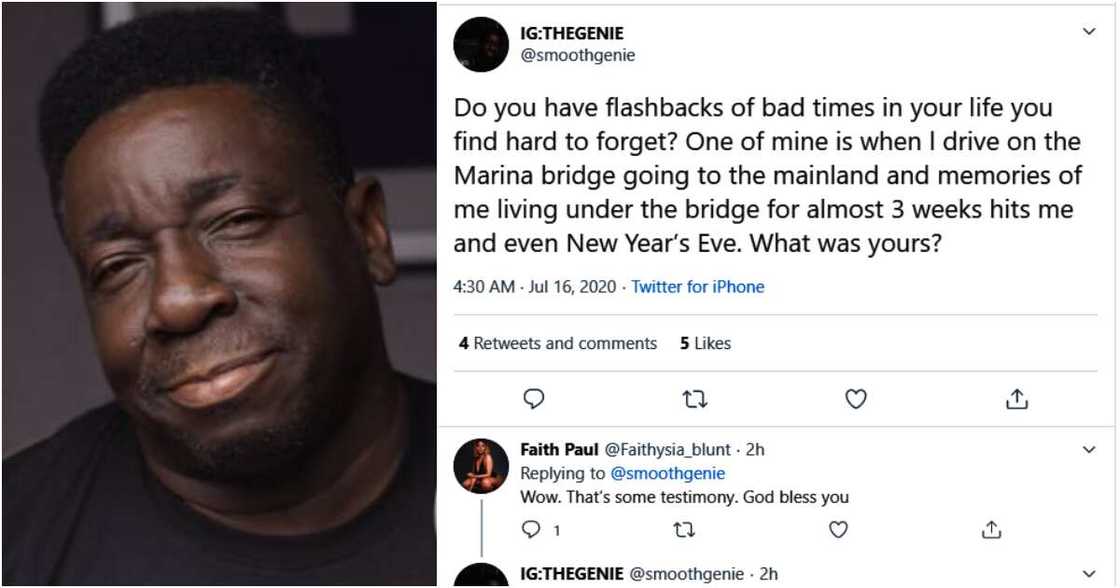The image size is (1120, 588).
Task: Open IG:THEGENIE profile avatar at top
Action: click(x=481, y=45)
